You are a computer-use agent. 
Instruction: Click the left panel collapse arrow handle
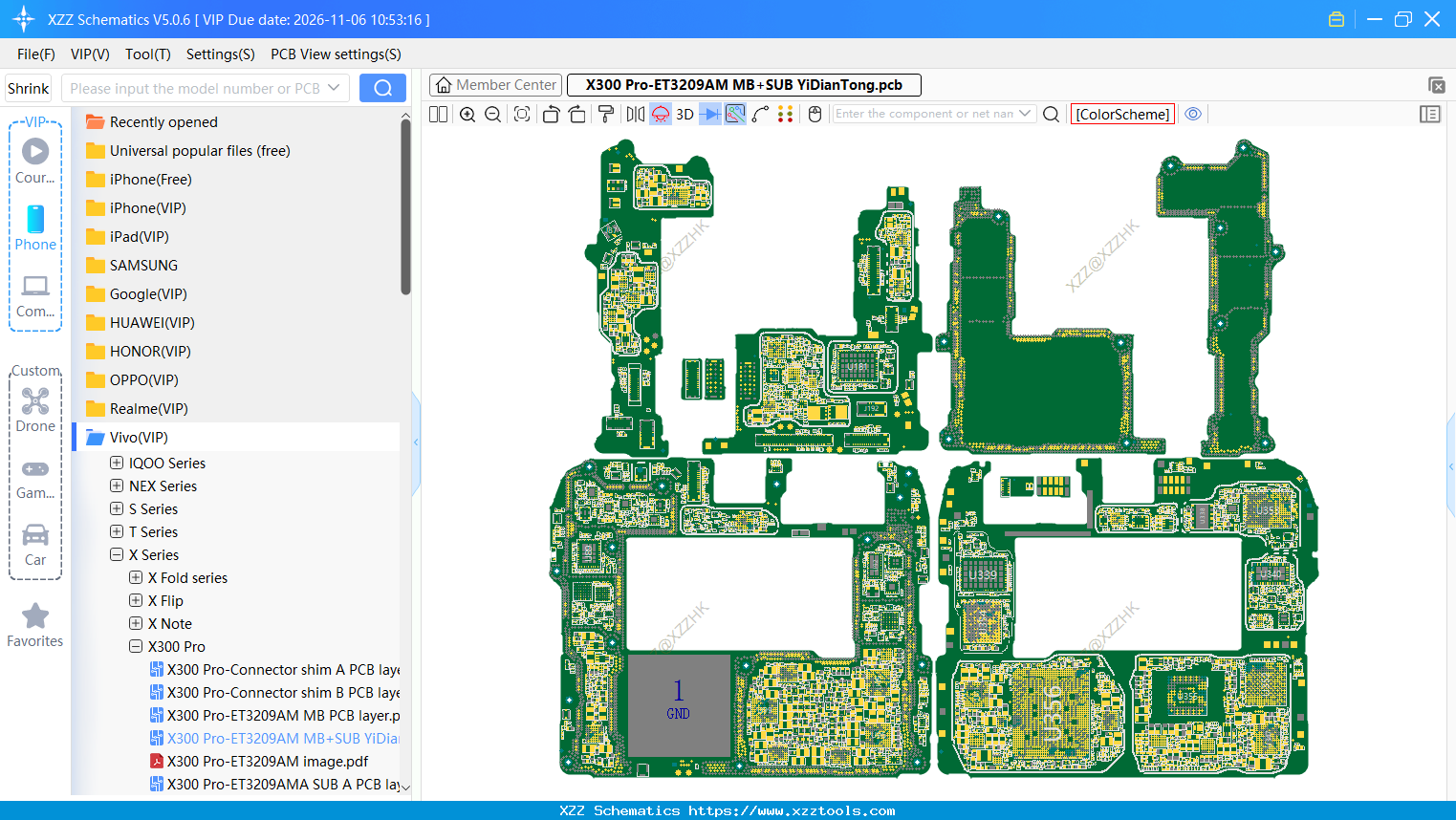tap(416, 442)
